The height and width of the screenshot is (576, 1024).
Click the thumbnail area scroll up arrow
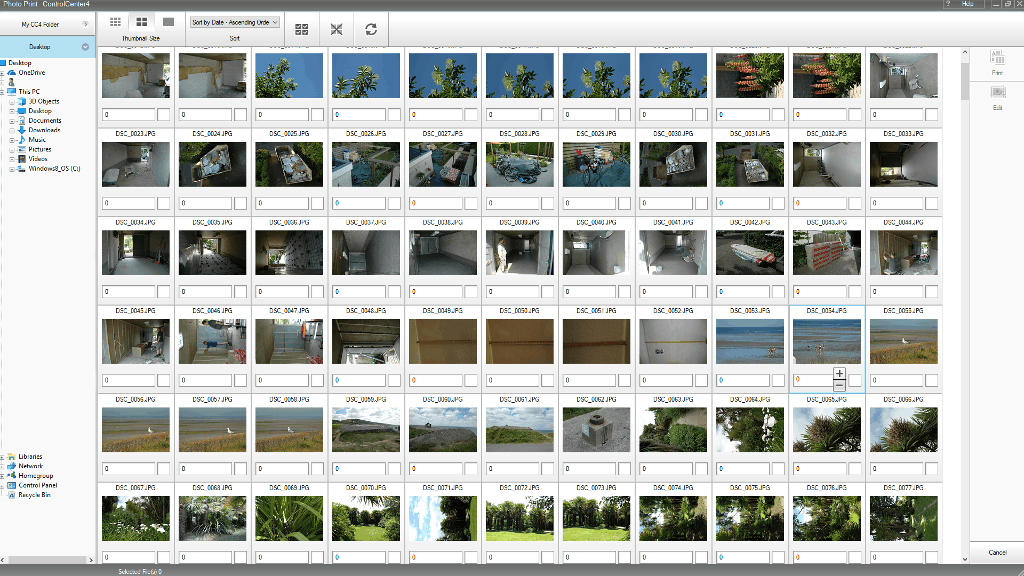tap(965, 52)
